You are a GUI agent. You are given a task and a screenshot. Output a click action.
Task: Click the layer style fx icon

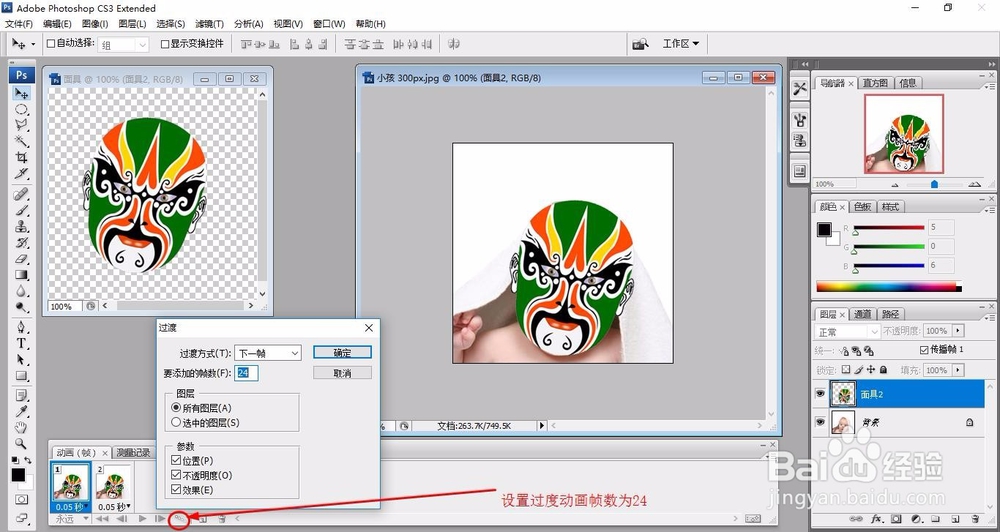(x=876, y=519)
